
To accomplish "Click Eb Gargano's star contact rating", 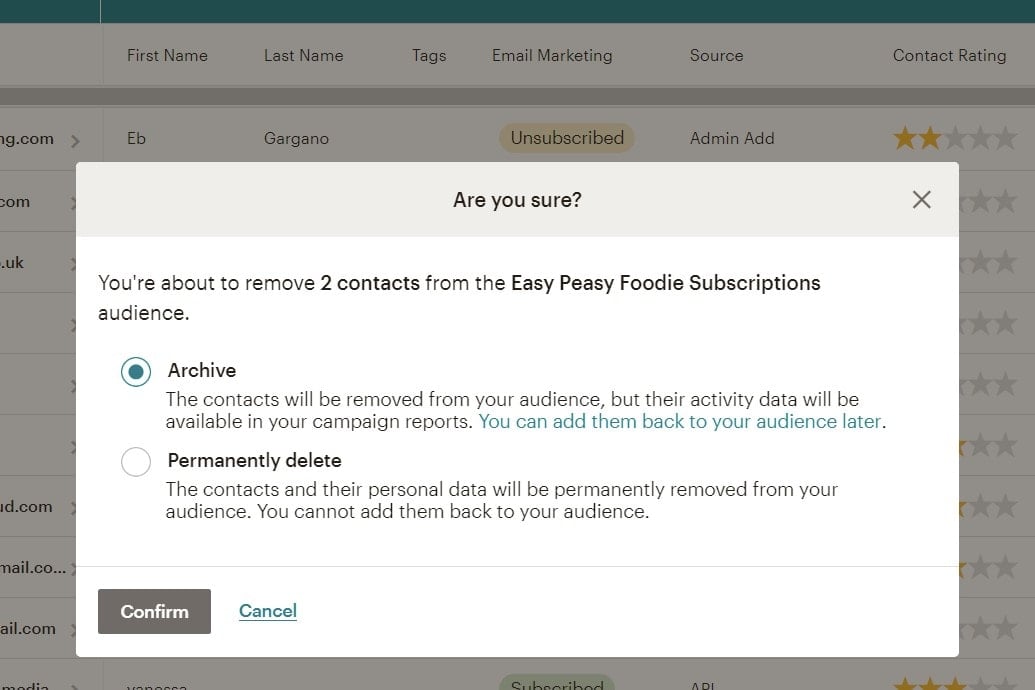I will pyautogui.click(x=954, y=139).
